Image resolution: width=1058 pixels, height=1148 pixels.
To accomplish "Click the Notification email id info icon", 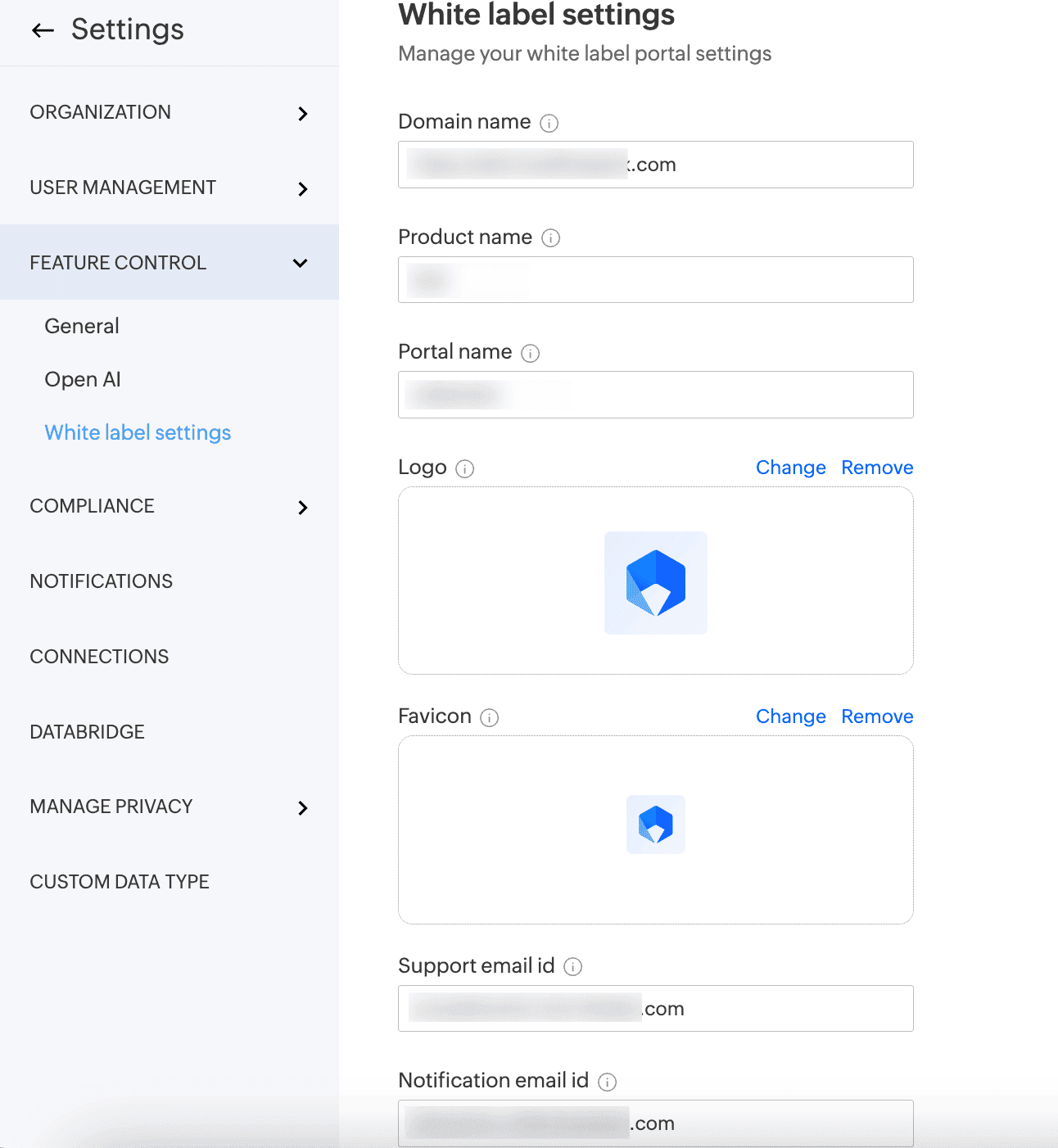I will pos(607,1082).
